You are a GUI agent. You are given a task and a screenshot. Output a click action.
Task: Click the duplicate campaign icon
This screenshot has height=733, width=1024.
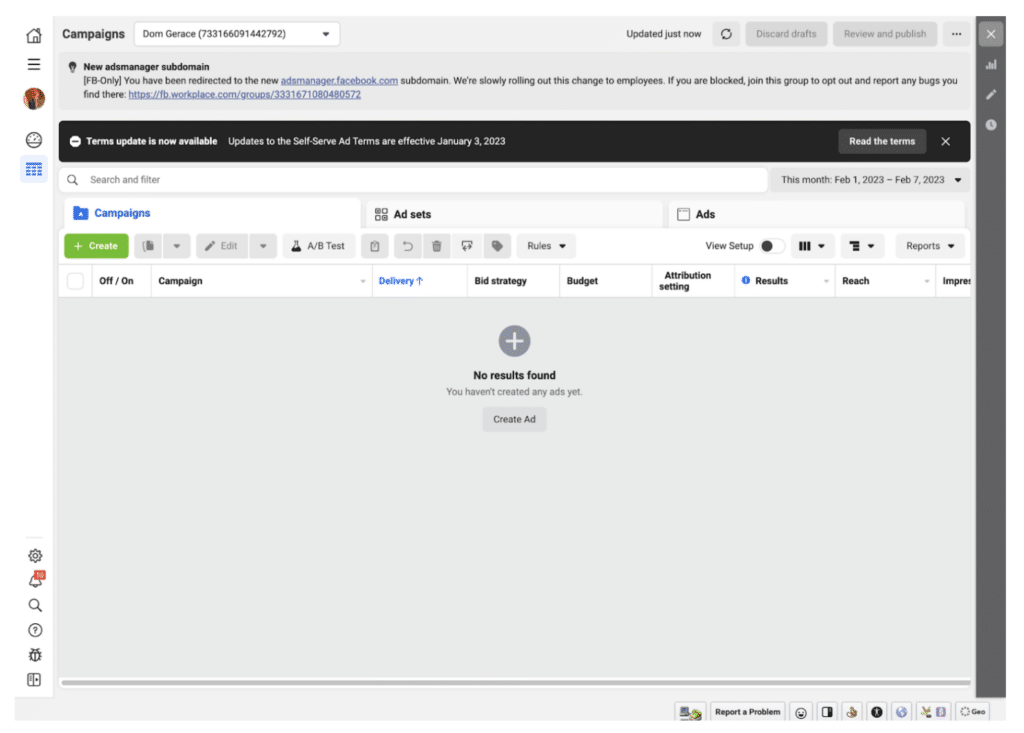pyautogui.click(x=148, y=246)
